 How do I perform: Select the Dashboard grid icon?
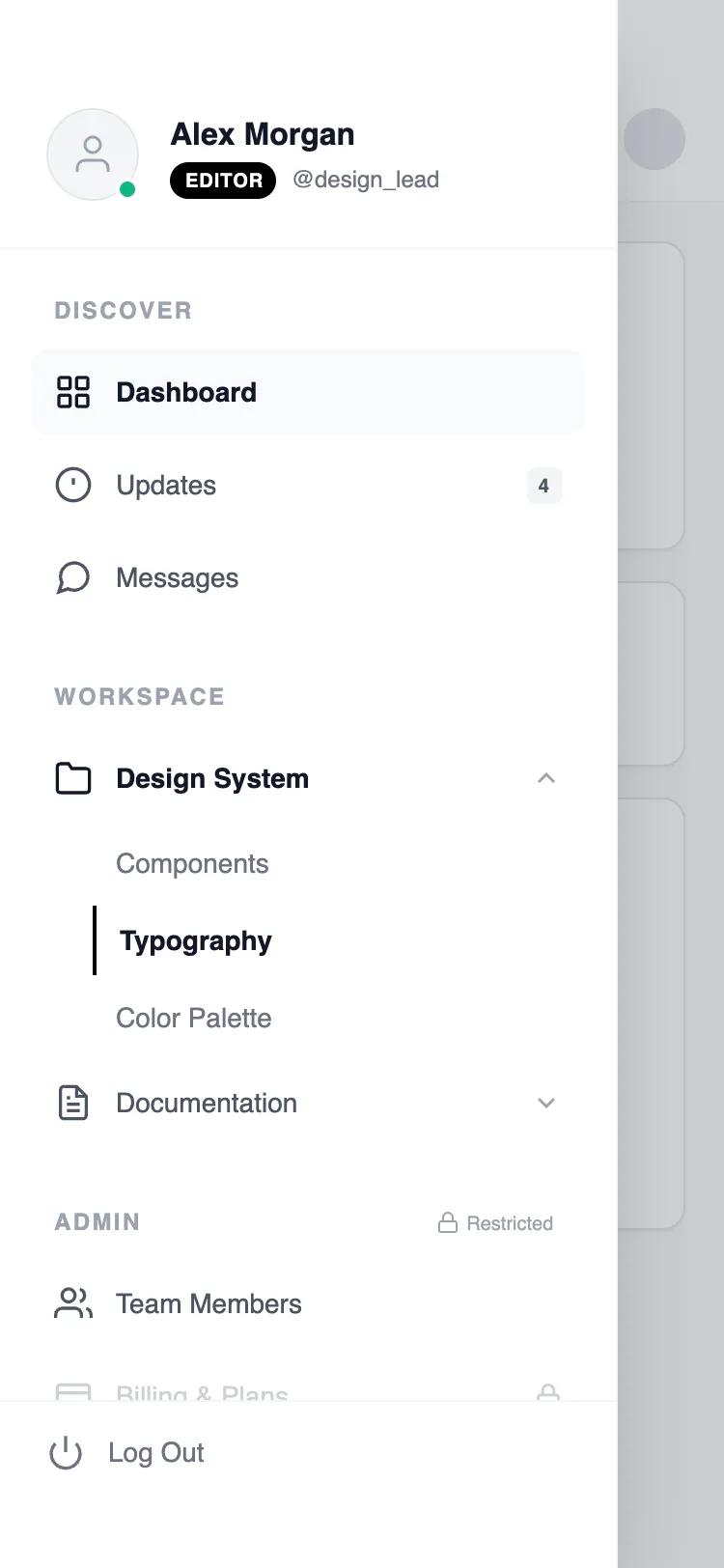point(72,391)
